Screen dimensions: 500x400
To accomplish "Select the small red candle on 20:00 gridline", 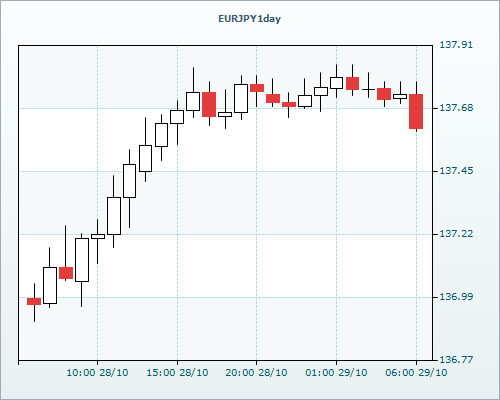I will click(x=257, y=88).
